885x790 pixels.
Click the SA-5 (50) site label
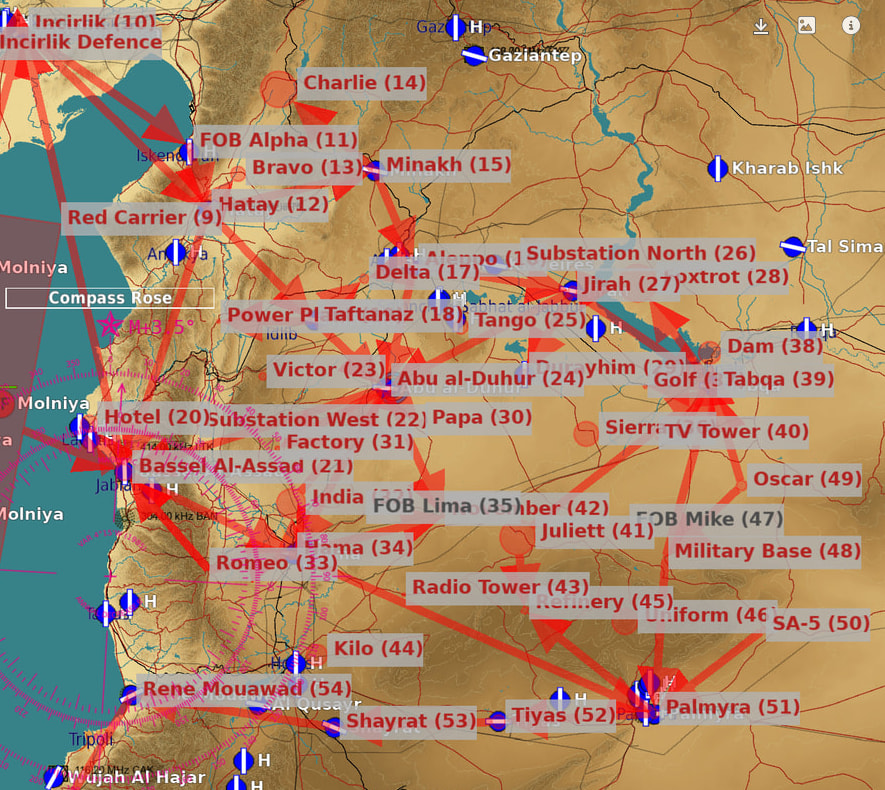pyautogui.click(x=820, y=624)
